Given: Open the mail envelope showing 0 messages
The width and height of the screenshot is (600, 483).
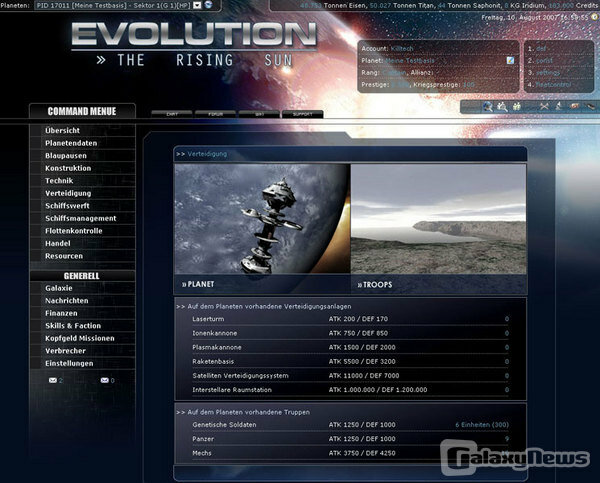Looking at the screenshot, I should 104,380.
